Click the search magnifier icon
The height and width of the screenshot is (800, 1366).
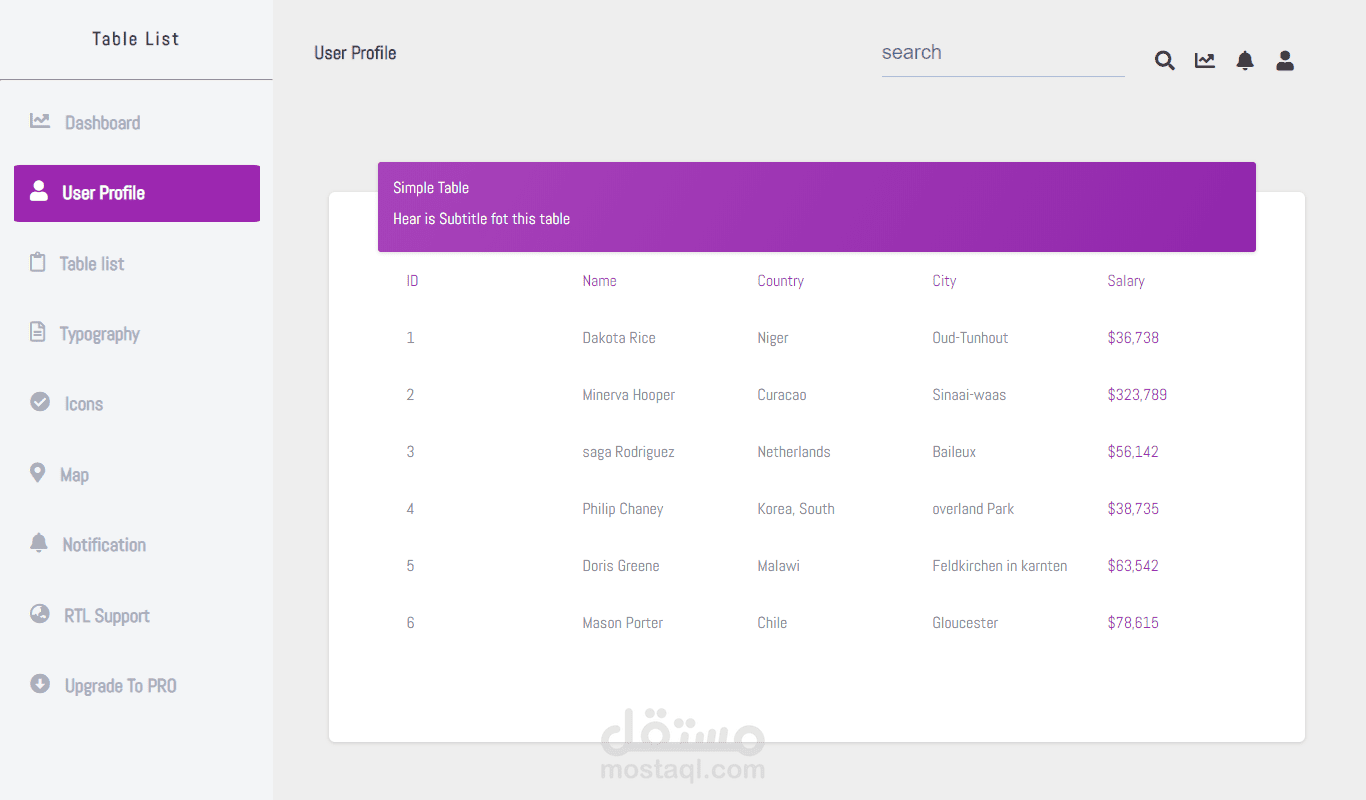(x=1164, y=61)
